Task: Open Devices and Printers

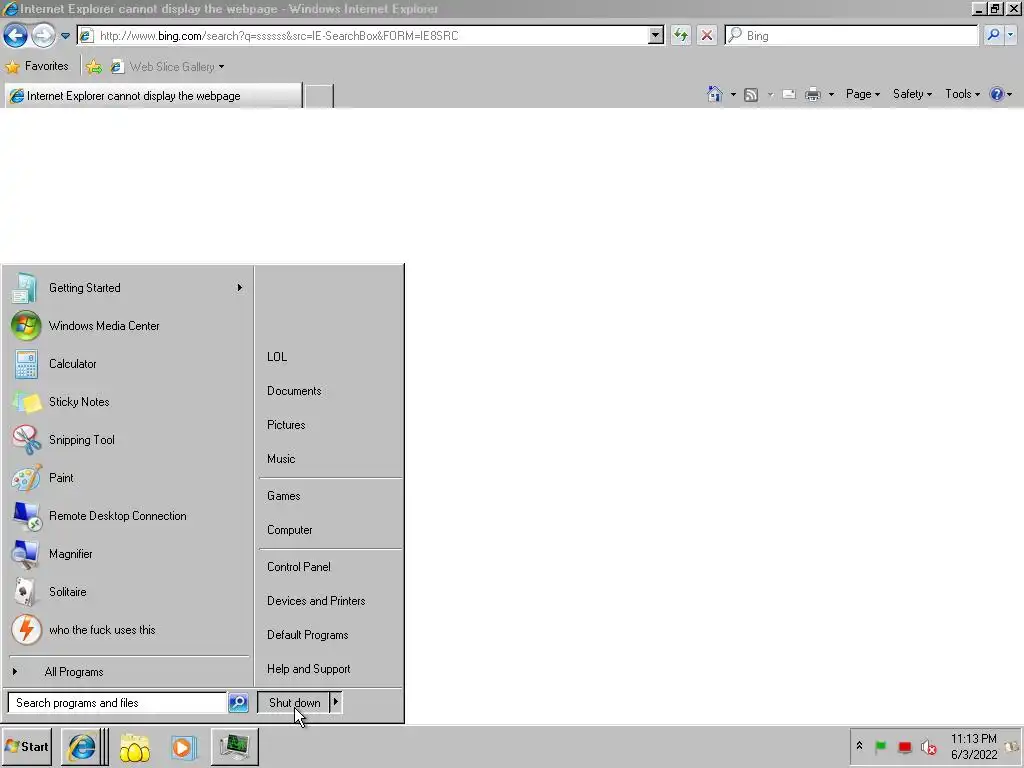Action: tap(330, 601)
